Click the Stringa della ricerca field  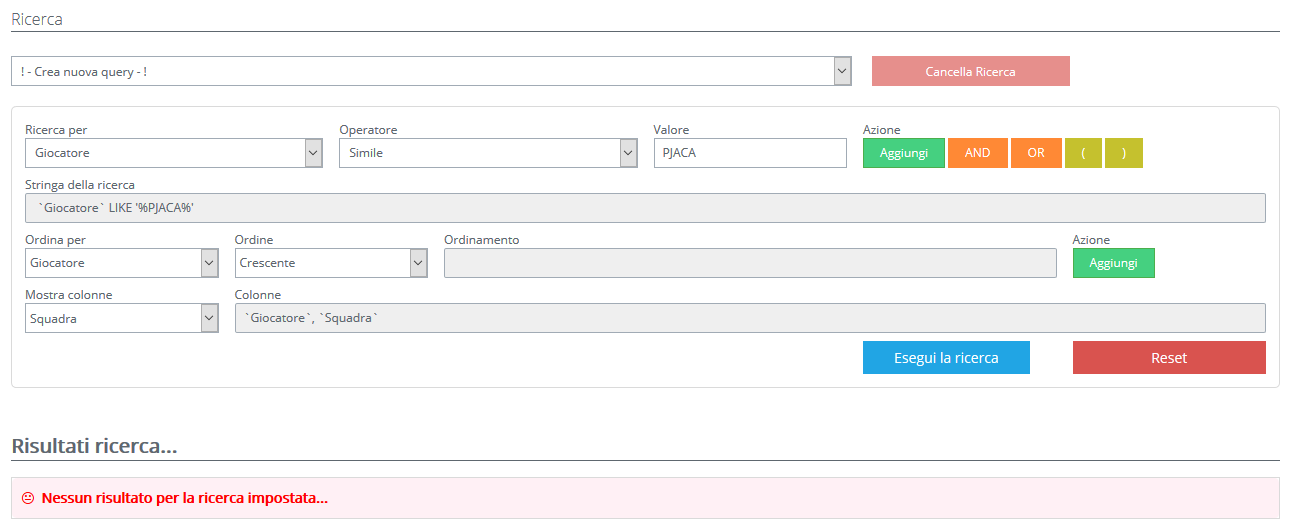pyautogui.click(x=645, y=208)
